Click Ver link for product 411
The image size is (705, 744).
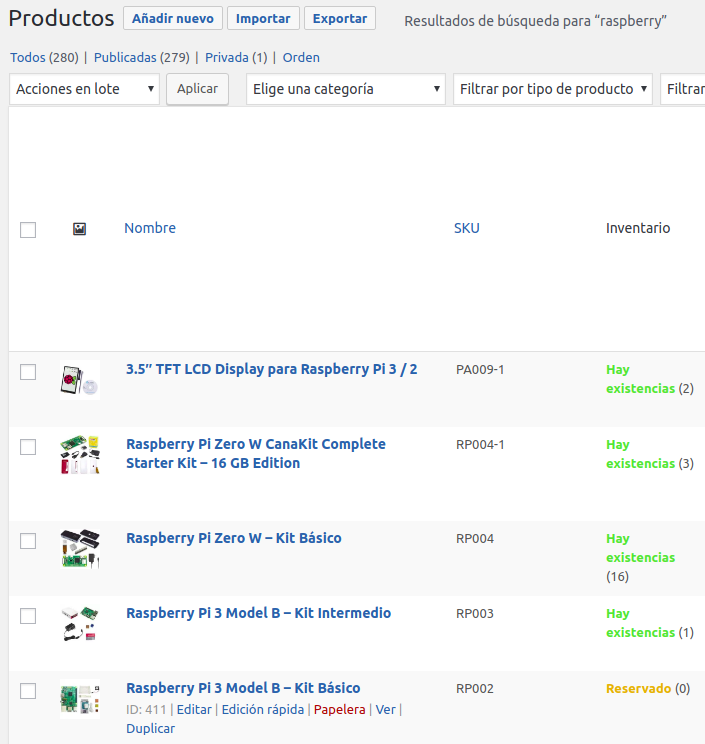[385, 709]
